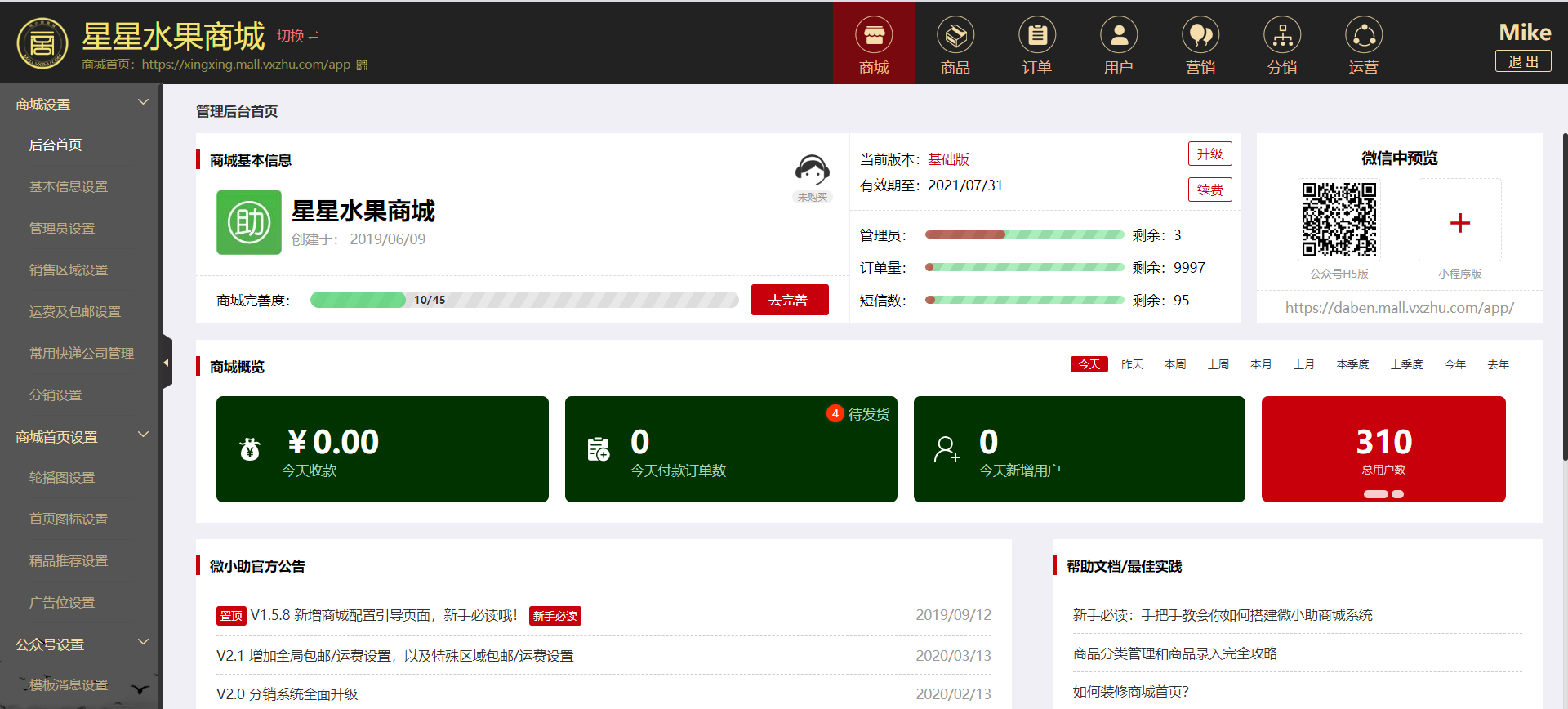This screenshot has height=709, width=1568.
Task: Switch overview range to 昨天
Action: click(x=1132, y=364)
